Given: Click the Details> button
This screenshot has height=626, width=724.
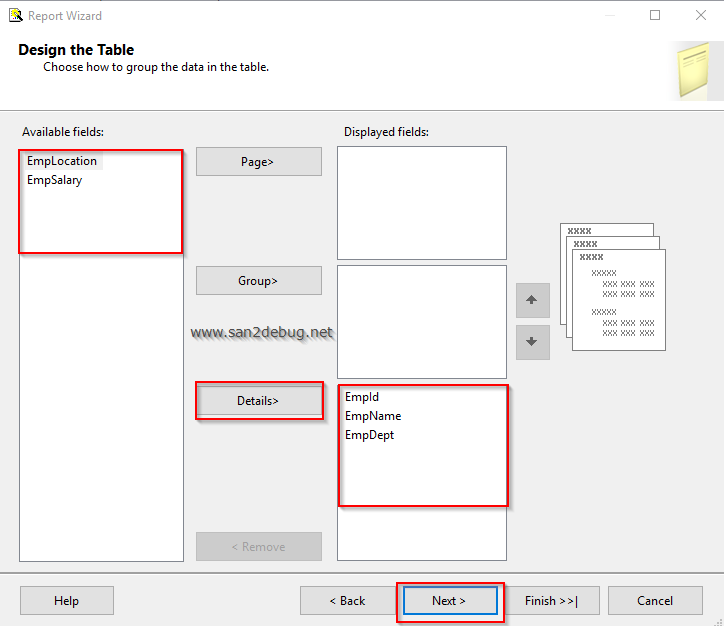Looking at the screenshot, I should pos(259,401).
